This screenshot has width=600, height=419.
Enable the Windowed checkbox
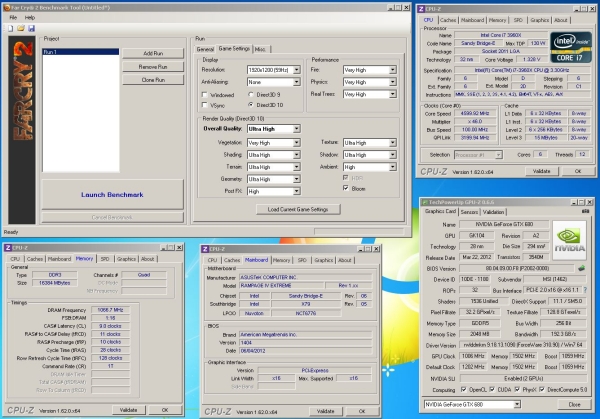pyautogui.click(x=205, y=95)
